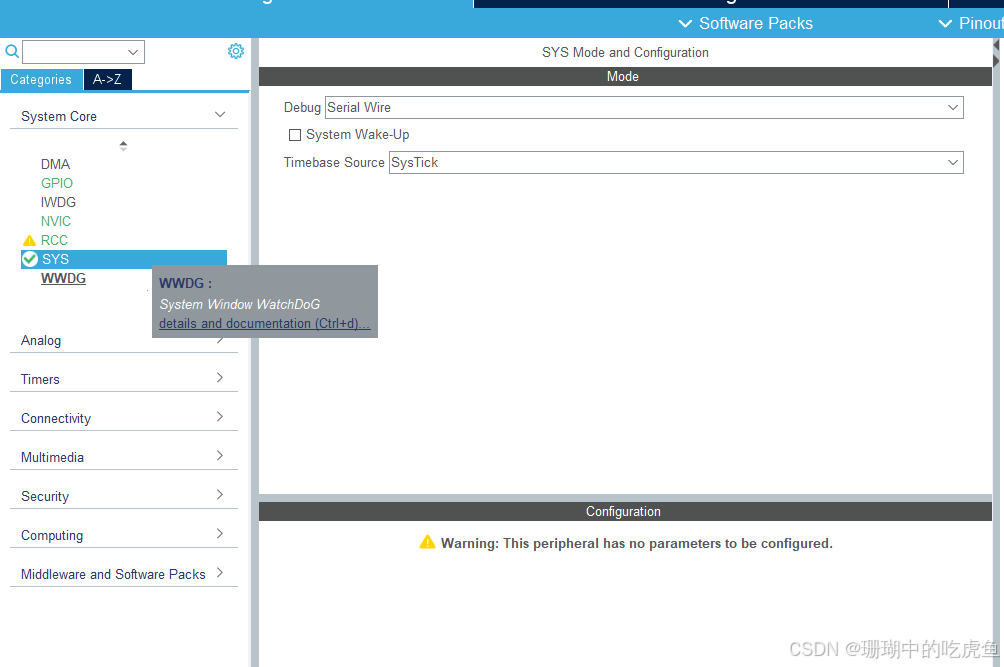Click the Mode section header
Viewport: 1004px width, 667px height.
coord(625,76)
